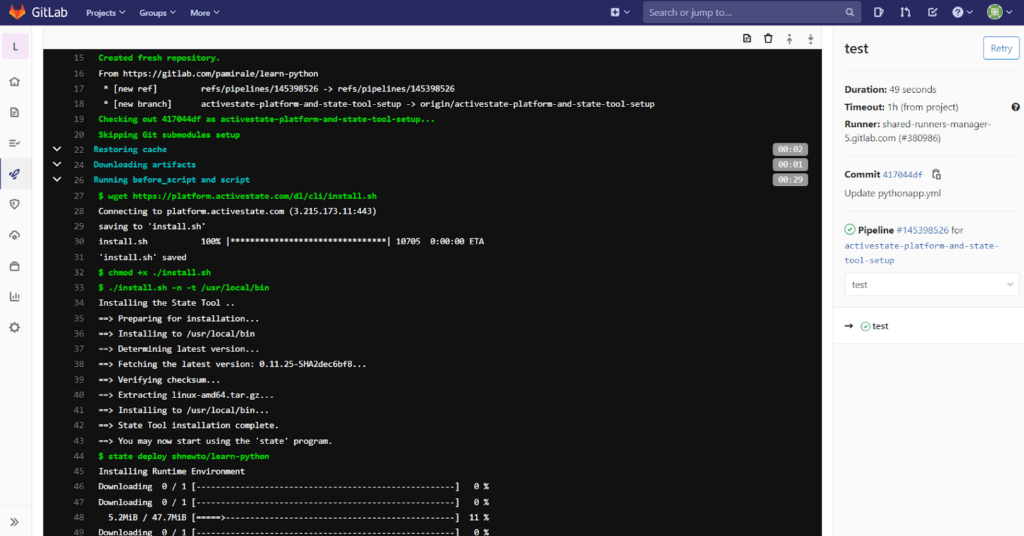Open activestate-platform-and-state-tool-setup branch link

click(921, 253)
